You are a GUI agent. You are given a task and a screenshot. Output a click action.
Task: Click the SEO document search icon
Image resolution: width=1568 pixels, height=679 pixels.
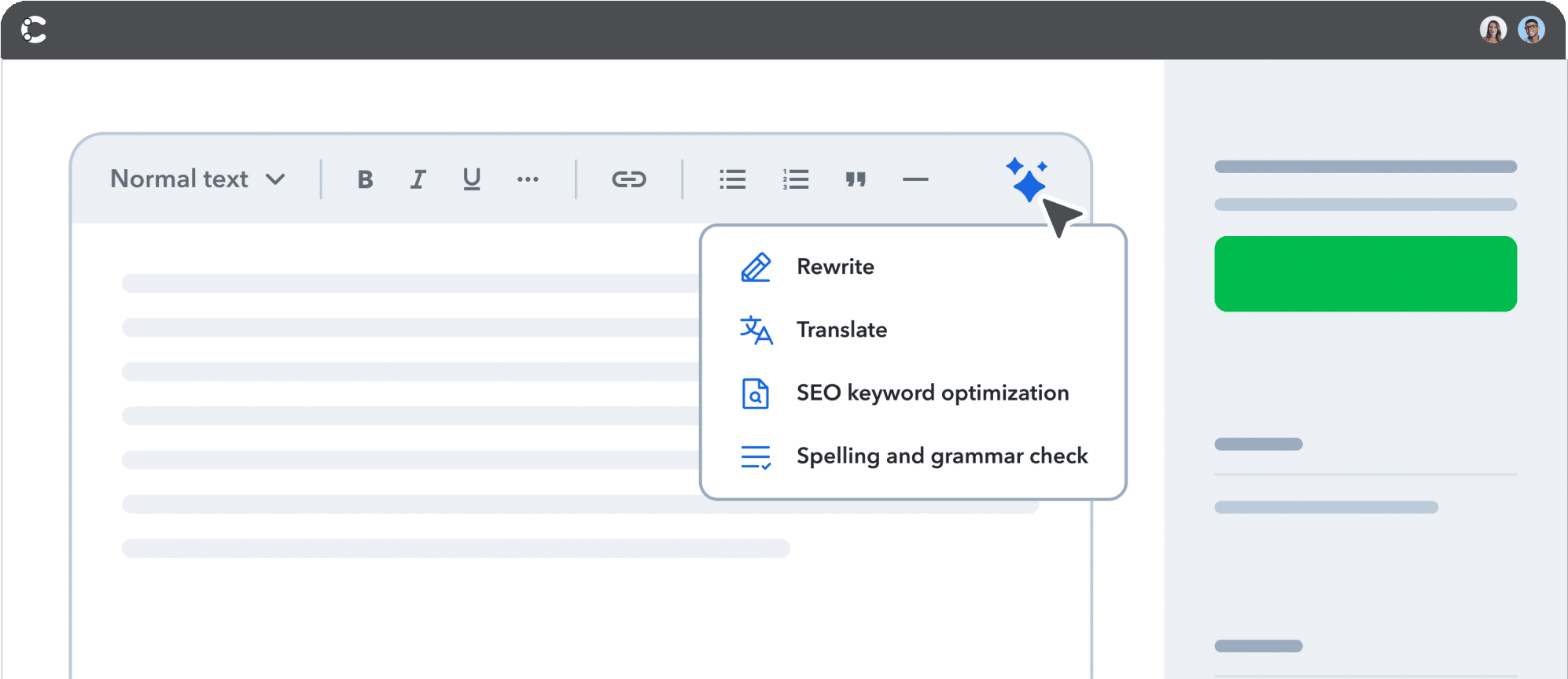point(756,393)
